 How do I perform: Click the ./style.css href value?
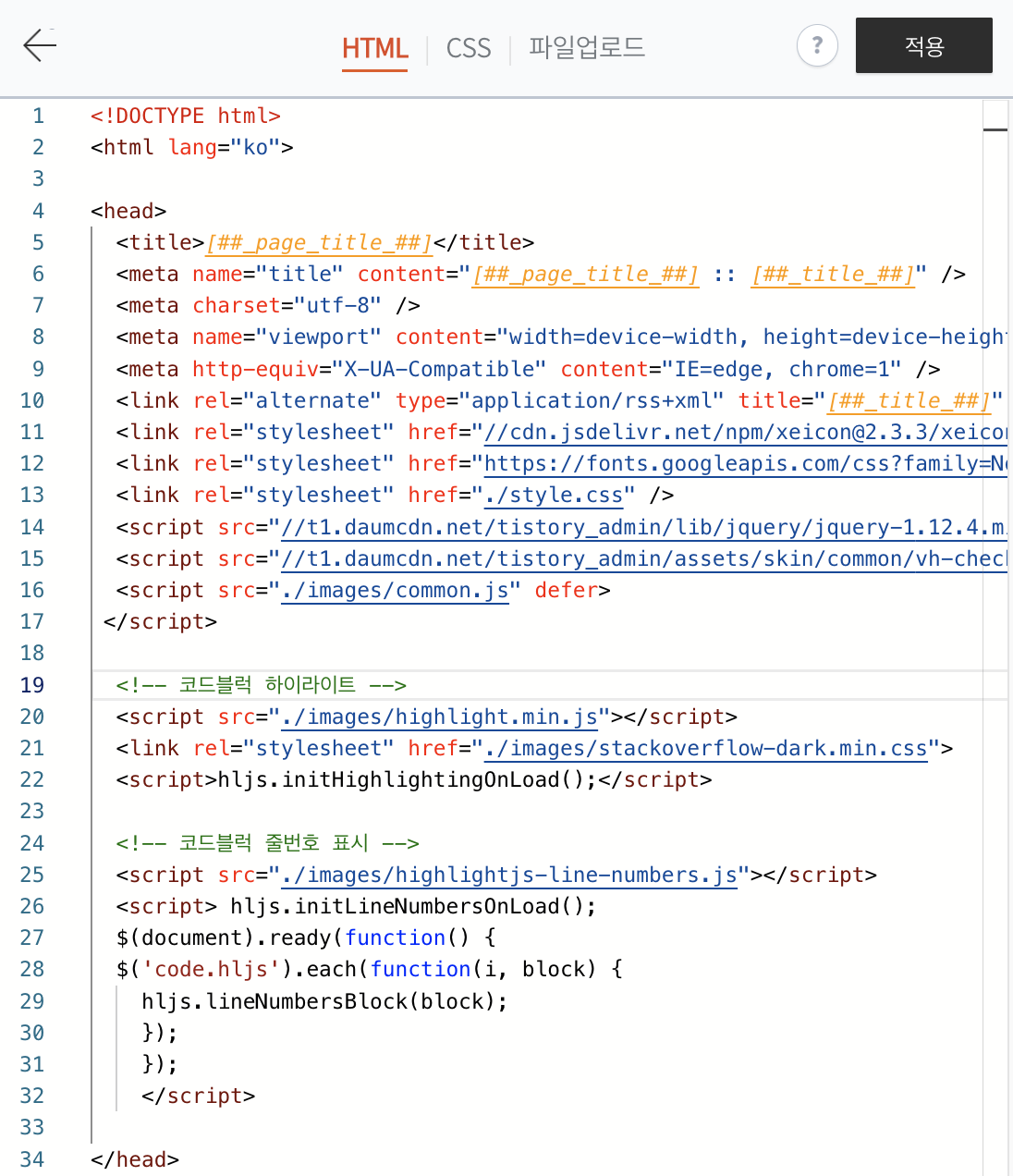point(554,495)
